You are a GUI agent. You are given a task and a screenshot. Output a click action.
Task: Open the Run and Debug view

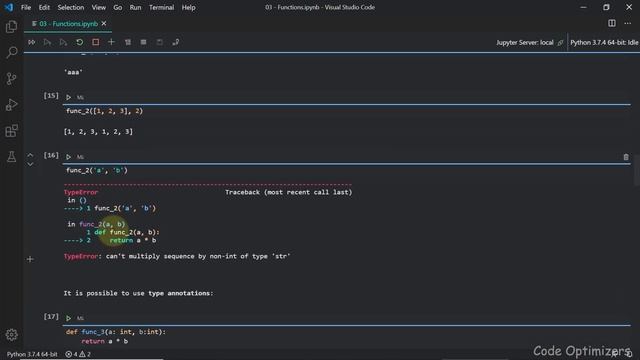11,105
